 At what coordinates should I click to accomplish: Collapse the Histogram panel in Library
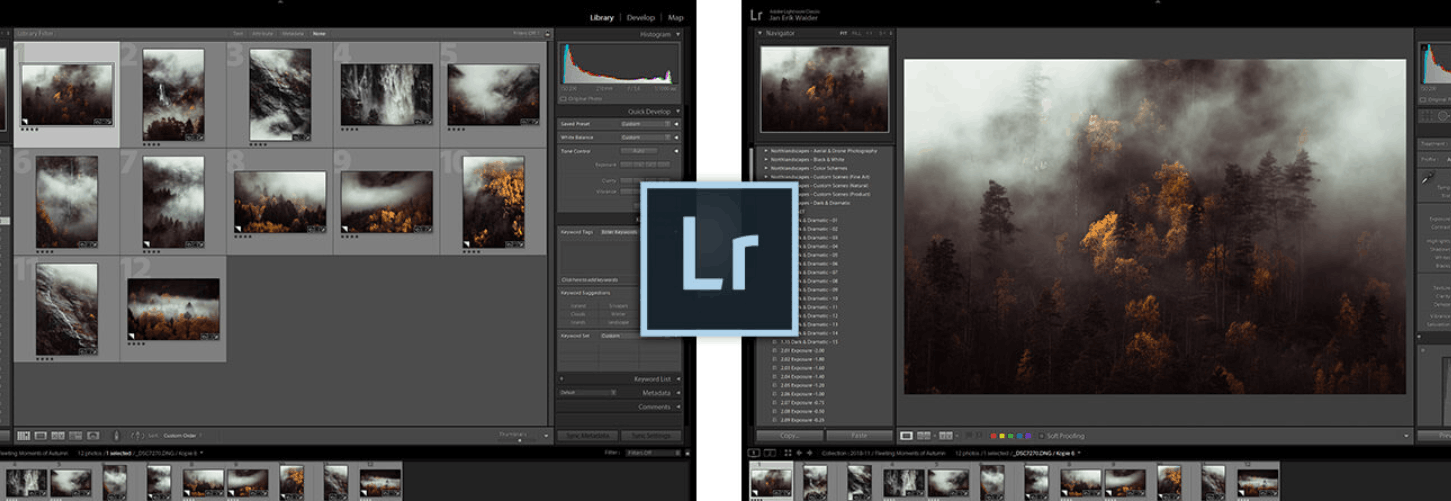[x=678, y=34]
